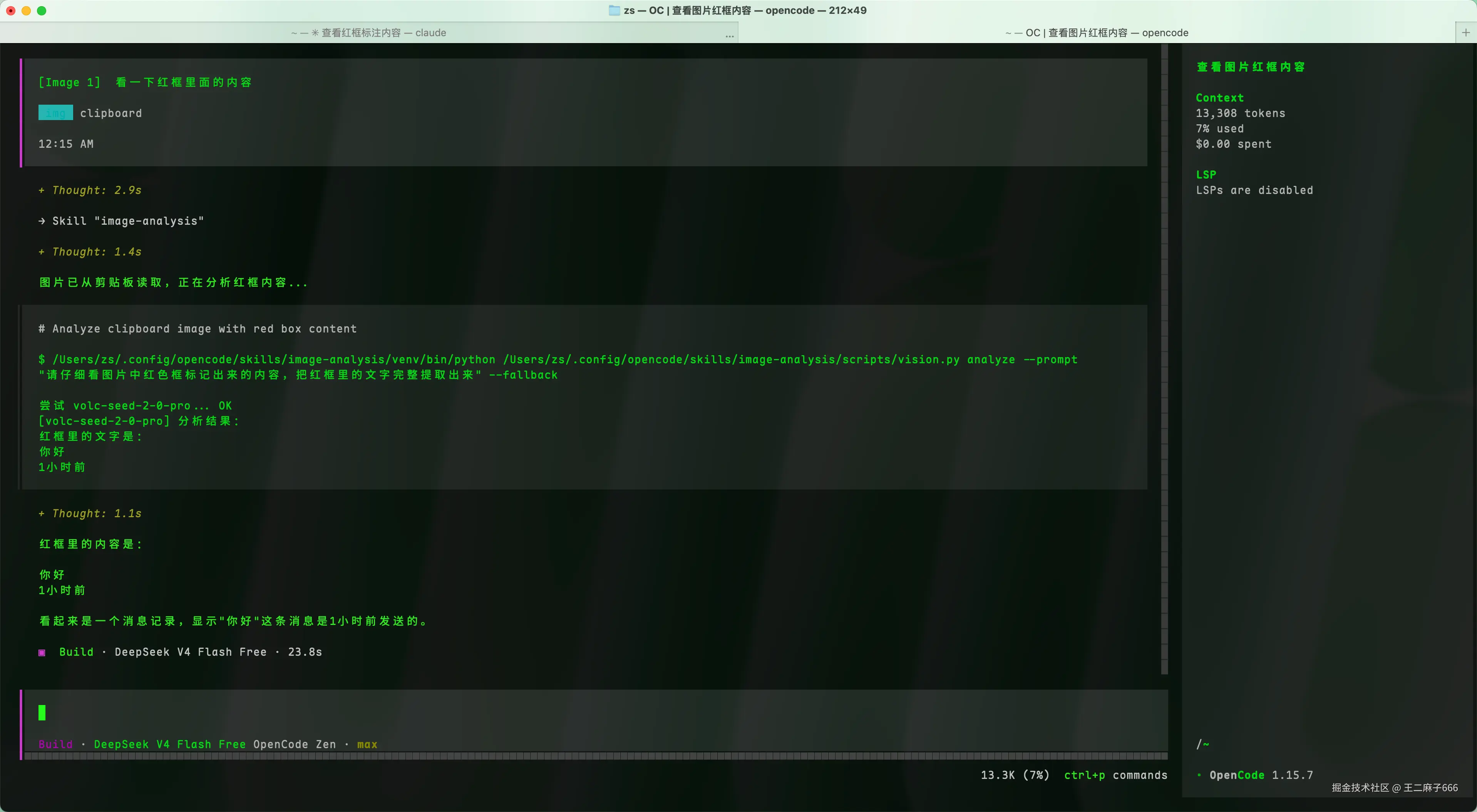
Task: Click the $0.00 spent value
Action: point(1233,144)
